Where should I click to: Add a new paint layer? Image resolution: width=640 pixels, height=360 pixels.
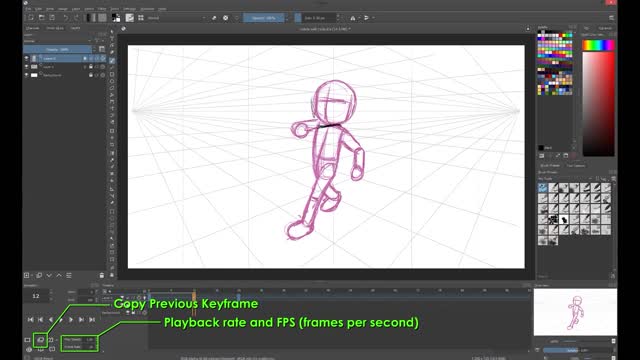tap(27, 276)
